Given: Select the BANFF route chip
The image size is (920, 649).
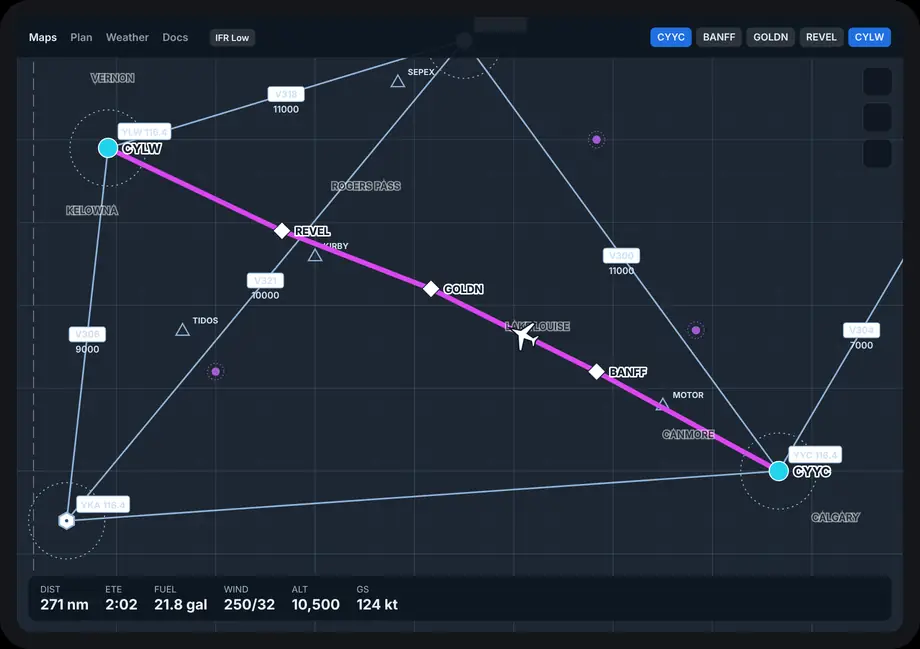Looking at the screenshot, I should [719, 37].
